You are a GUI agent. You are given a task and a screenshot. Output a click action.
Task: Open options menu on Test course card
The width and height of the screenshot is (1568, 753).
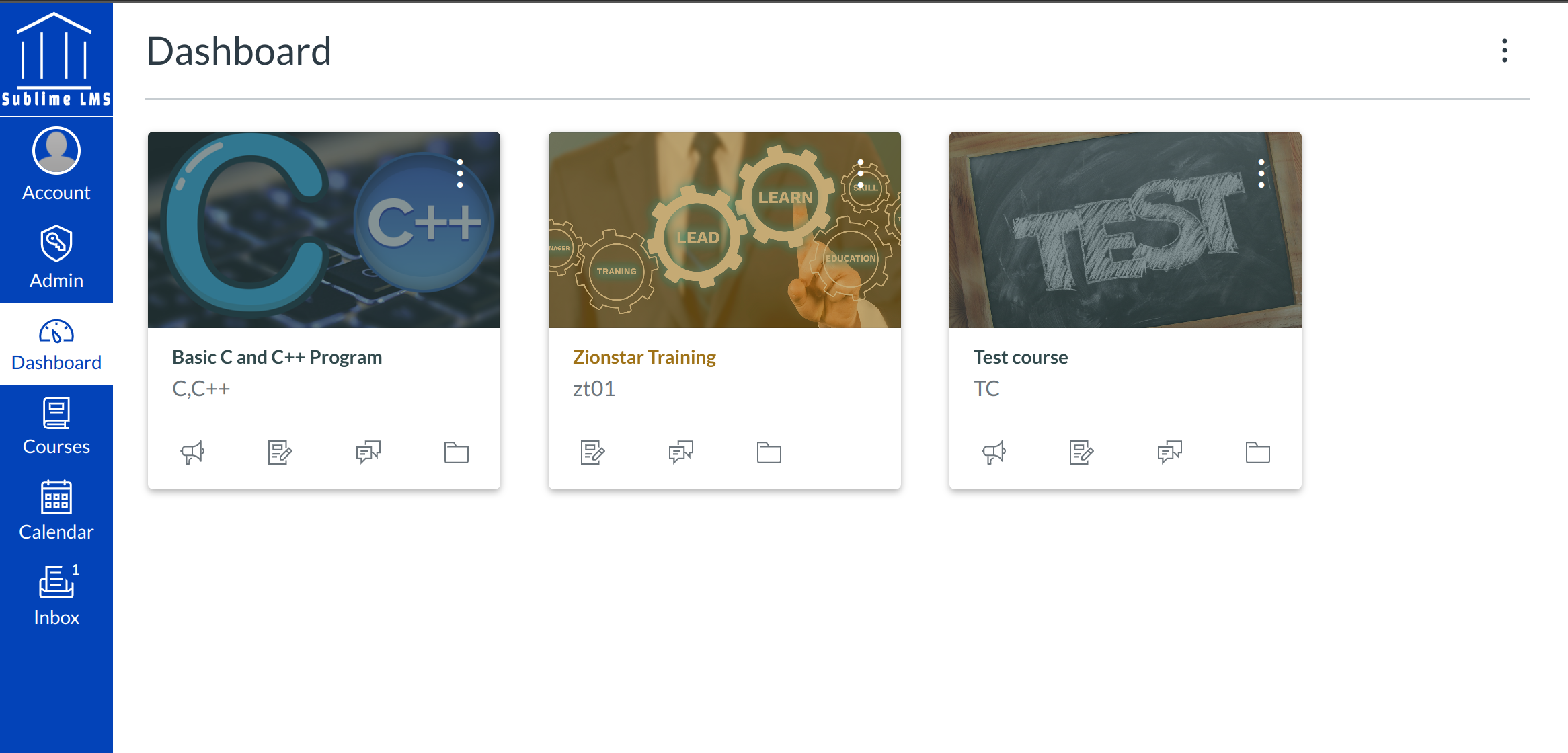click(1261, 173)
